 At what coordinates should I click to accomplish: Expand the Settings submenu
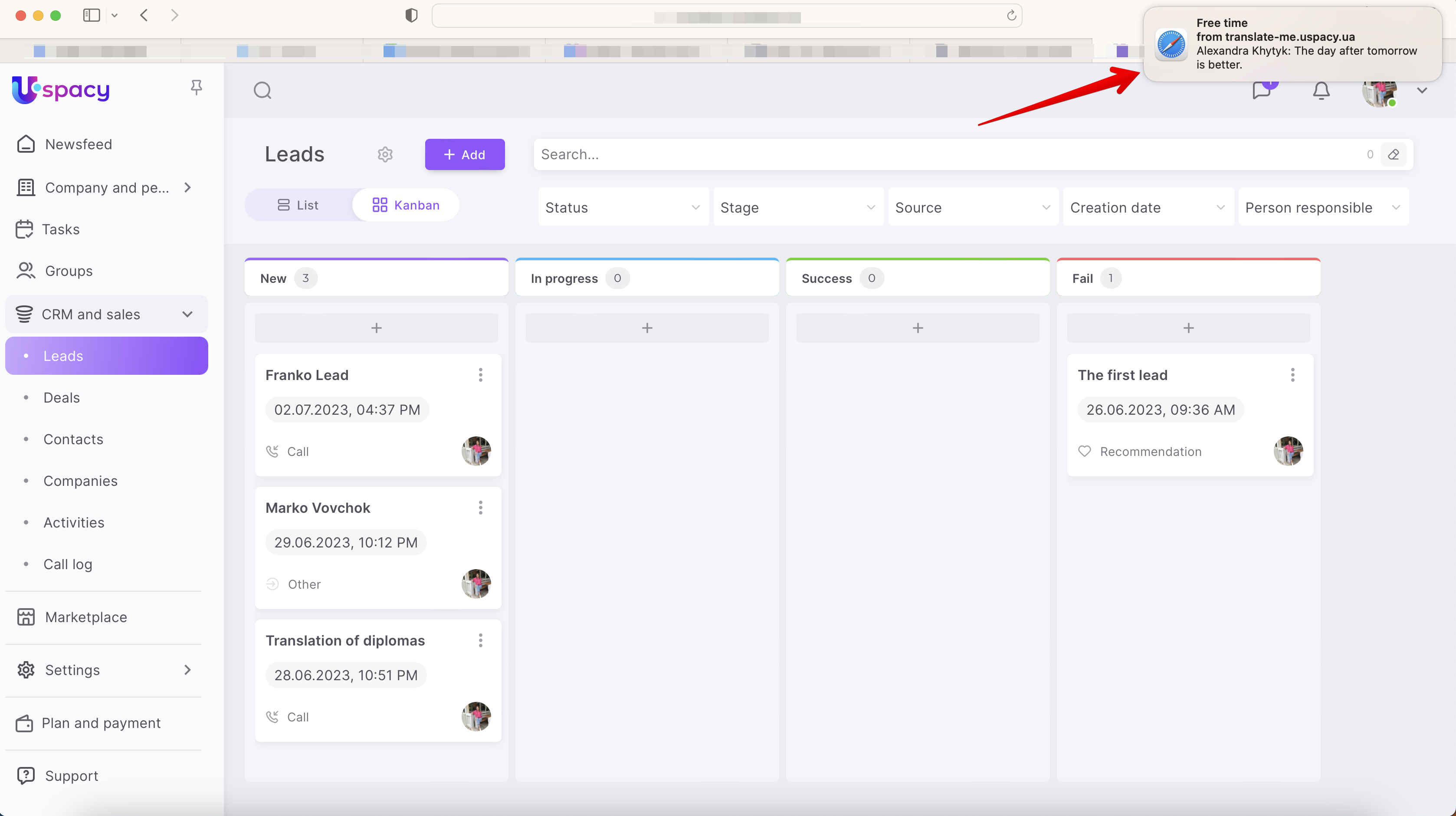click(187, 670)
